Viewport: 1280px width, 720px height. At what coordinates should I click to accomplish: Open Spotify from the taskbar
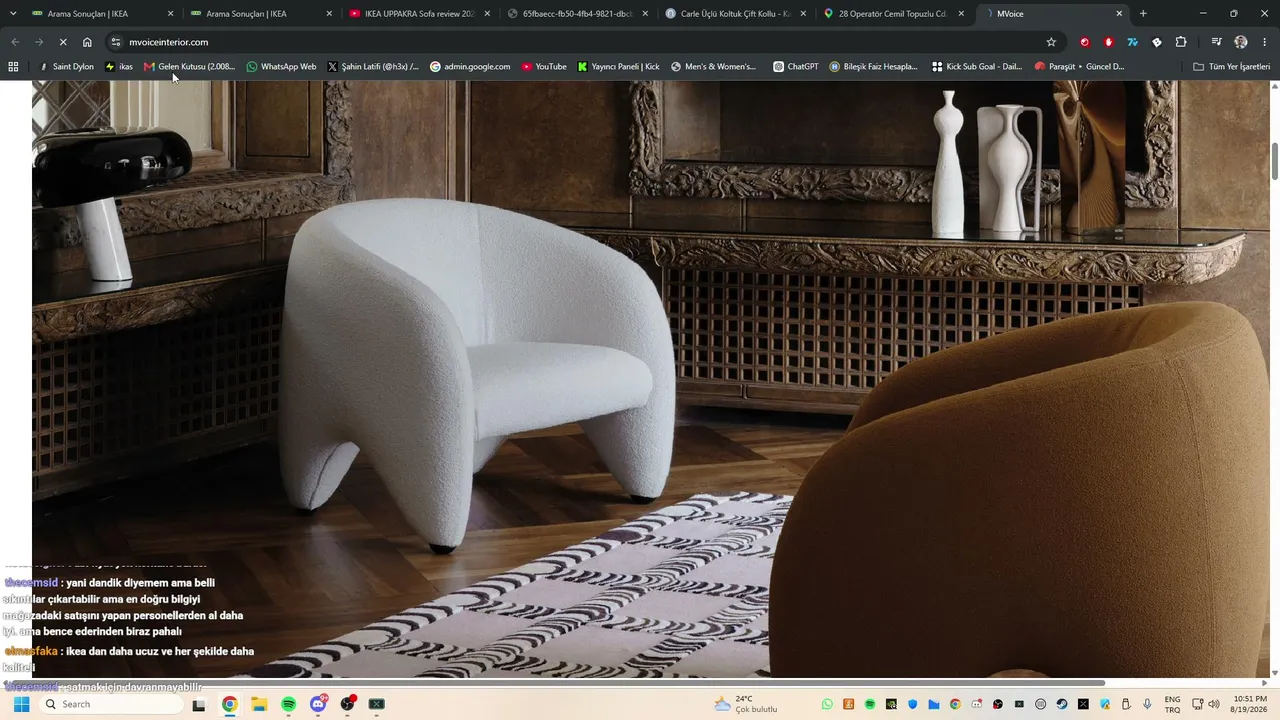[x=288, y=704]
